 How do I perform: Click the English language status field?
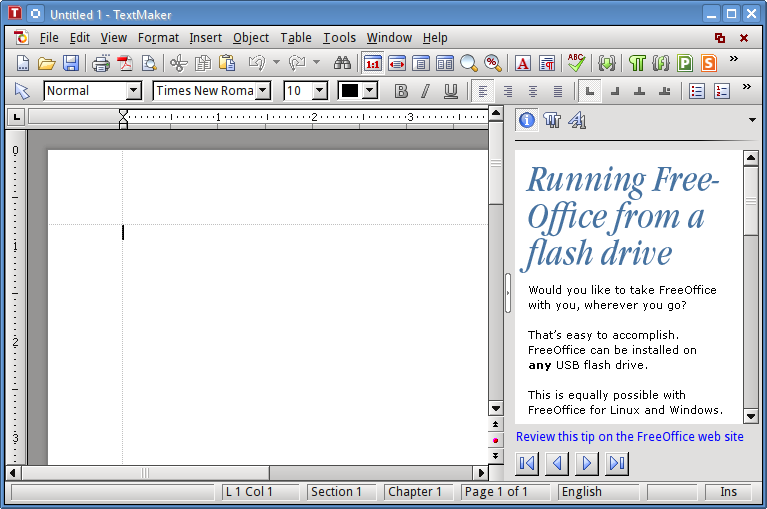599,492
